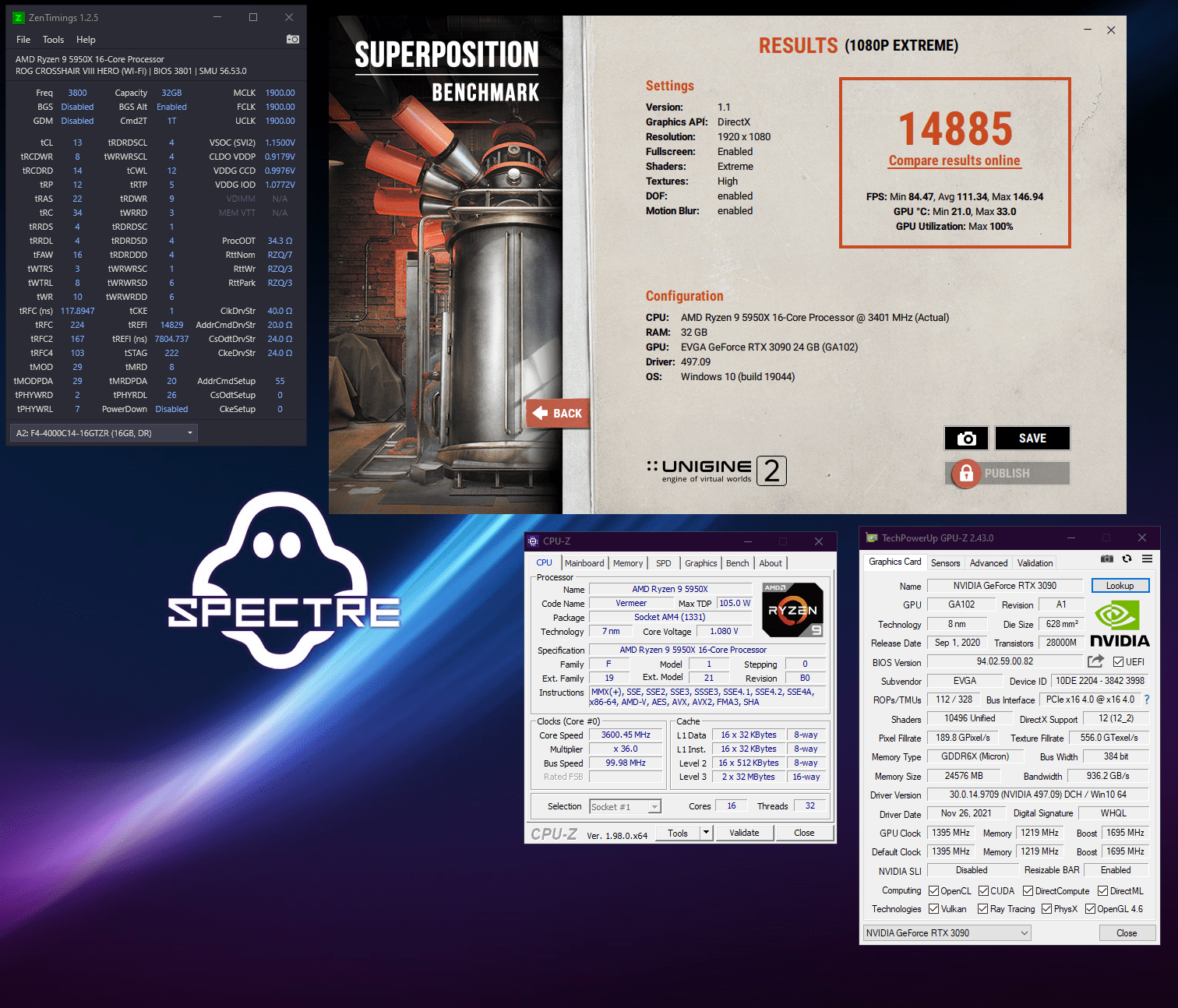The height and width of the screenshot is (1008, 1178).
Task: Open the GPU-Z graphics card selector dropdown
Action: (x=947, y=933)
